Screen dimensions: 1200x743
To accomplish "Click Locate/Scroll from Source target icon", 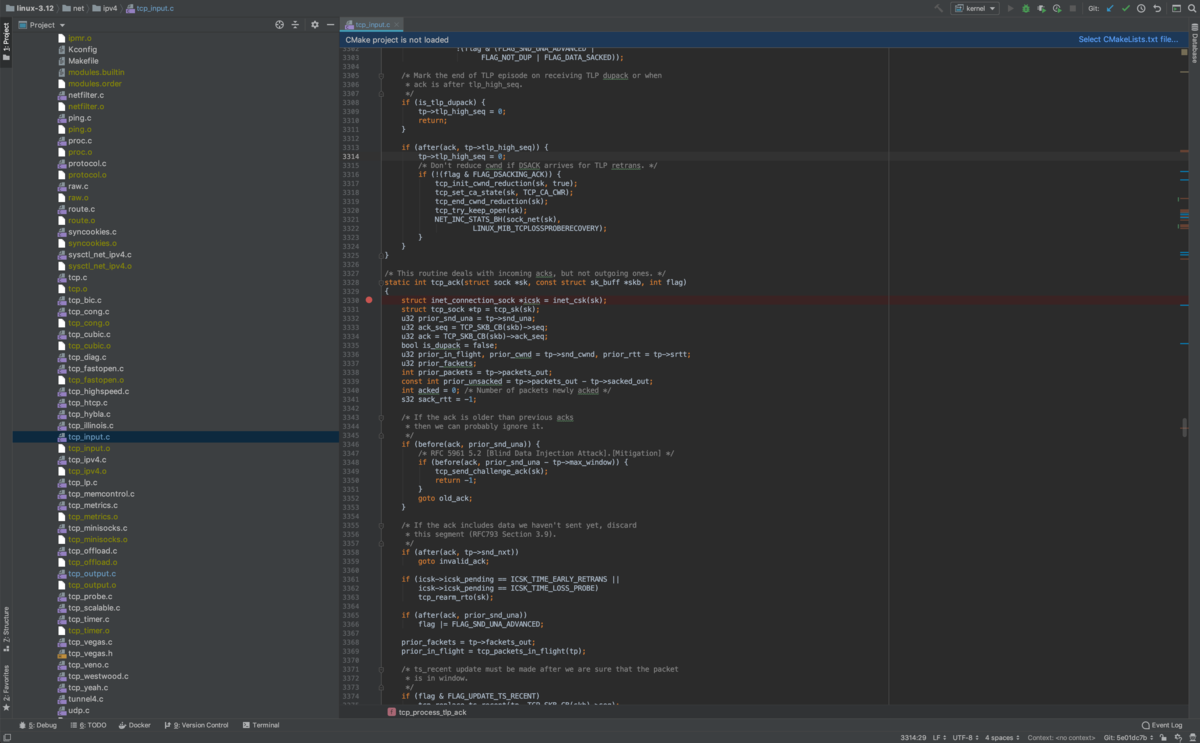I will point(280,24).
